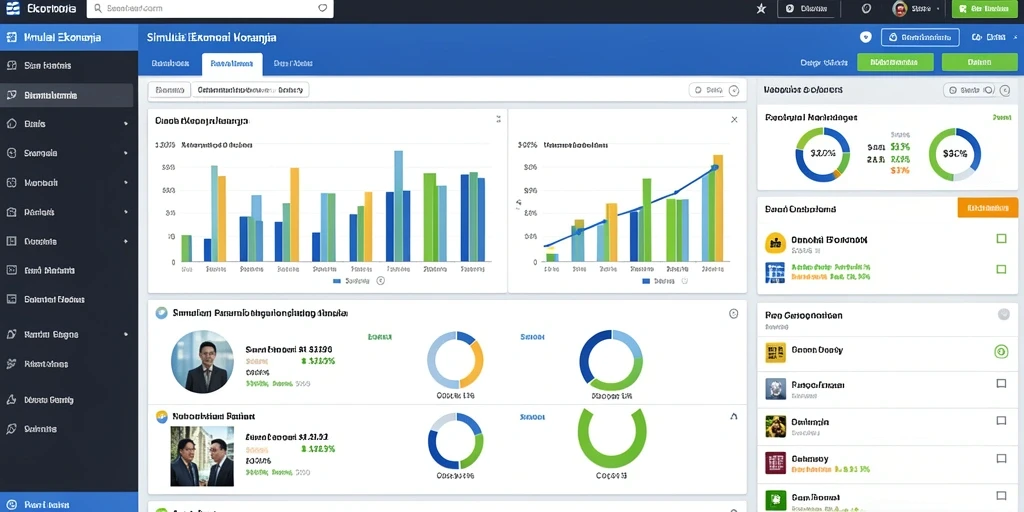The width and height of the screenshot is (1024, 512).
Task: Click the star icon in top bar
Action: [761, 8]
